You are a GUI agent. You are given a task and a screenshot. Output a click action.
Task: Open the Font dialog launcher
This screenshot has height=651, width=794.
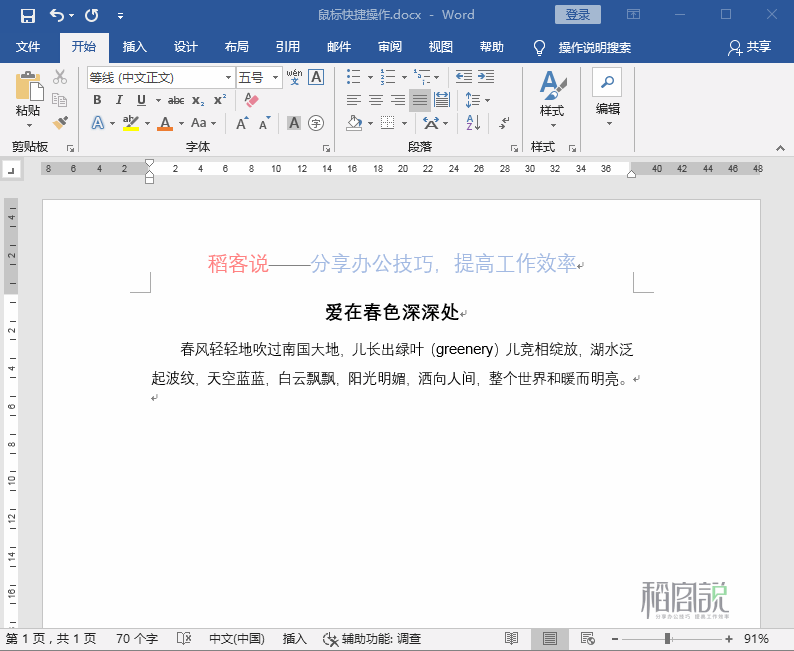point(326,148)
